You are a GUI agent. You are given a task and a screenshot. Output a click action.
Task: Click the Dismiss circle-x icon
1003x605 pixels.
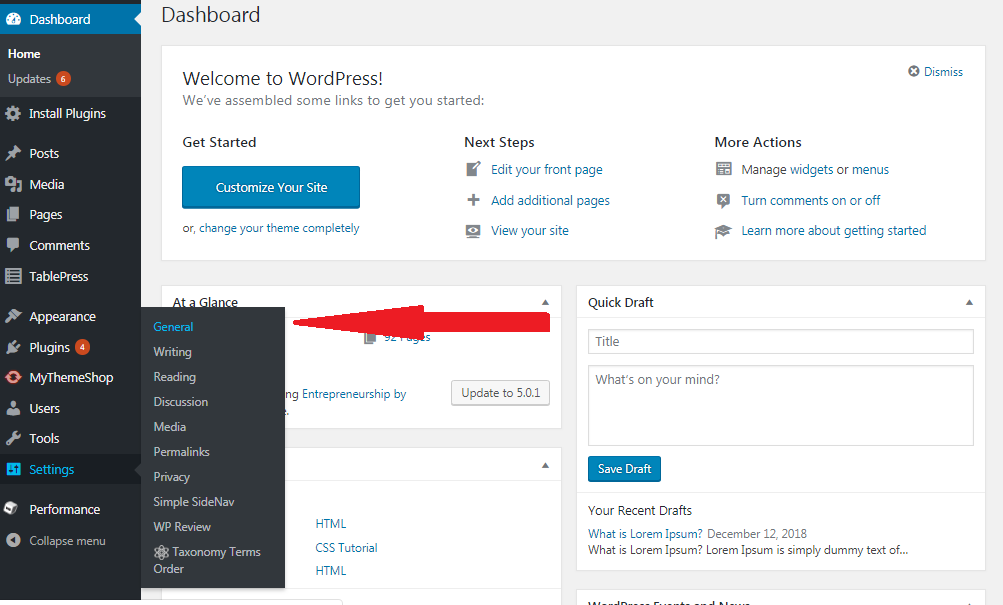pyautogui.click(x=913, y=71)
